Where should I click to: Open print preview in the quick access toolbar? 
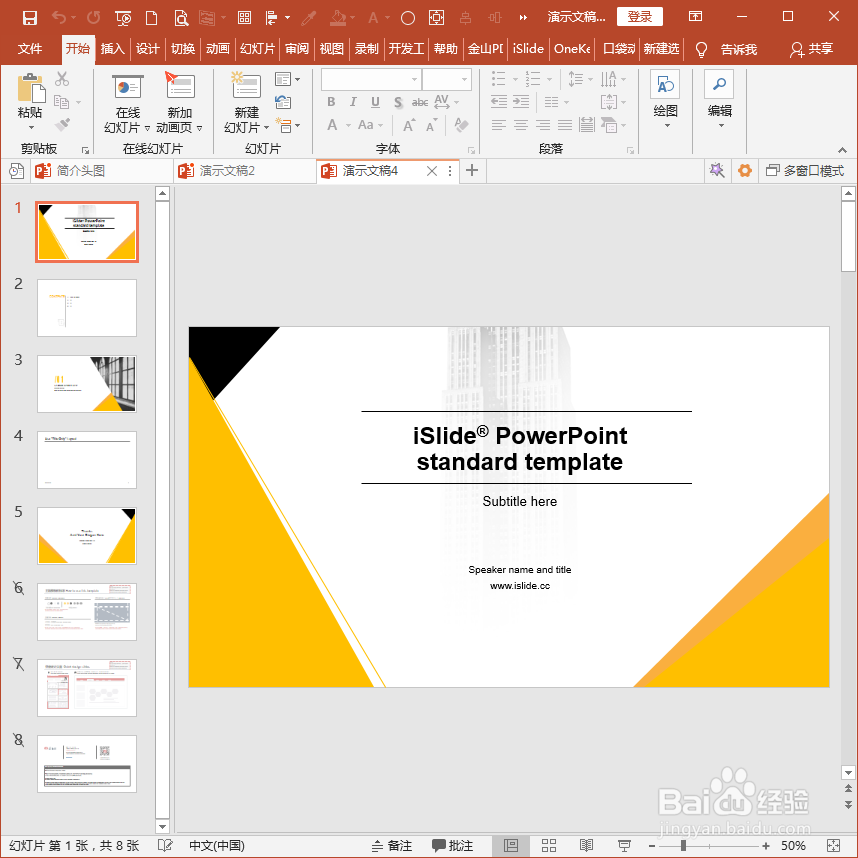click(181, 18)
